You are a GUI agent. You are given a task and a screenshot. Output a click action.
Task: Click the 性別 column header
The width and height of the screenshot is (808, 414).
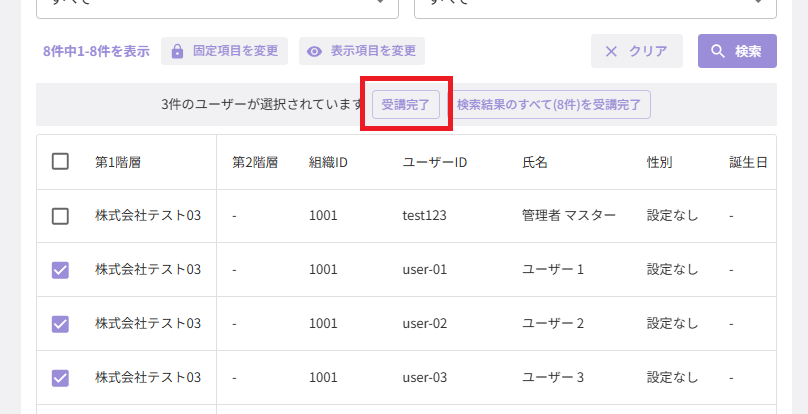pyautogui.click(x=660, y=162)
